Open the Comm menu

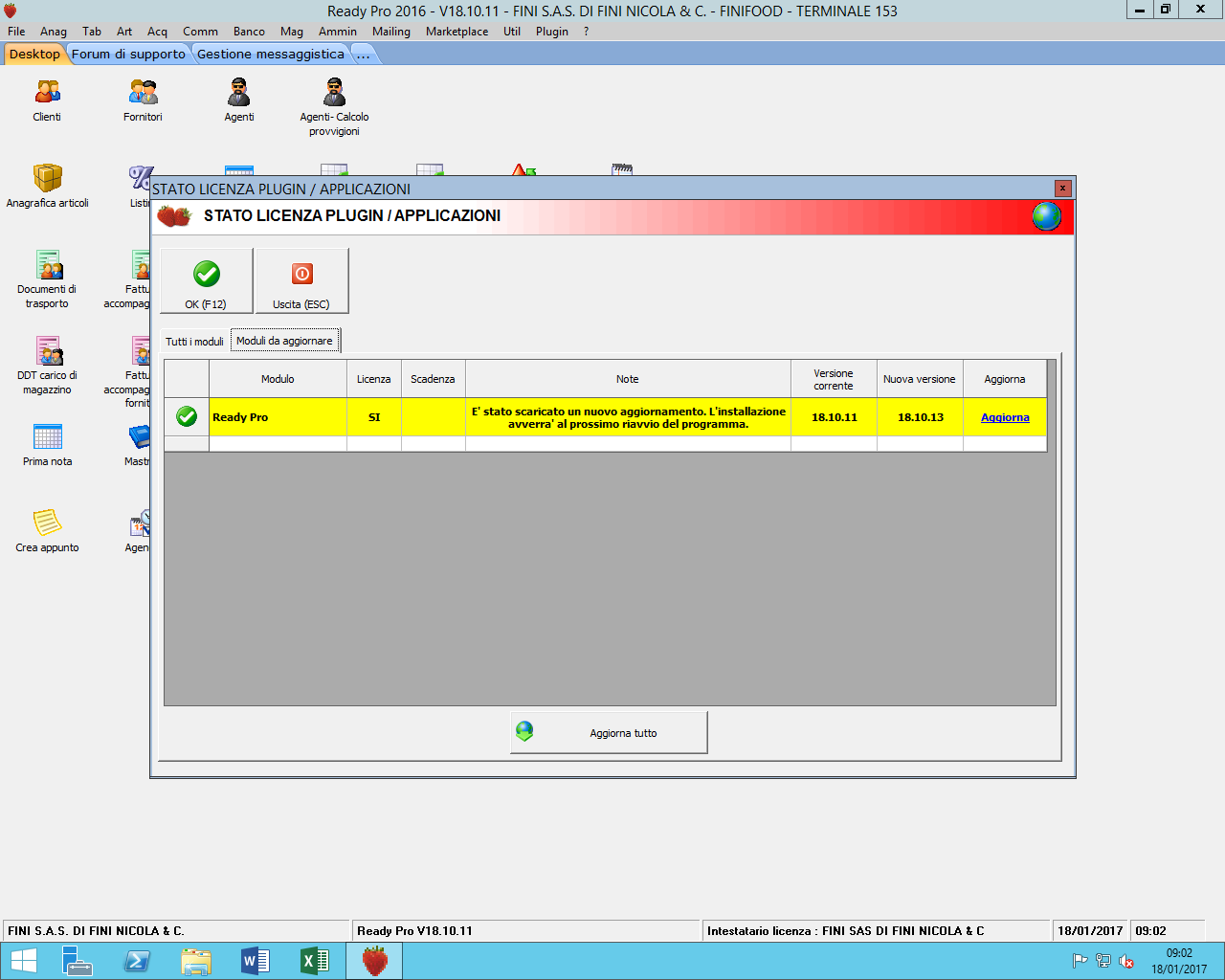point(200,32)
